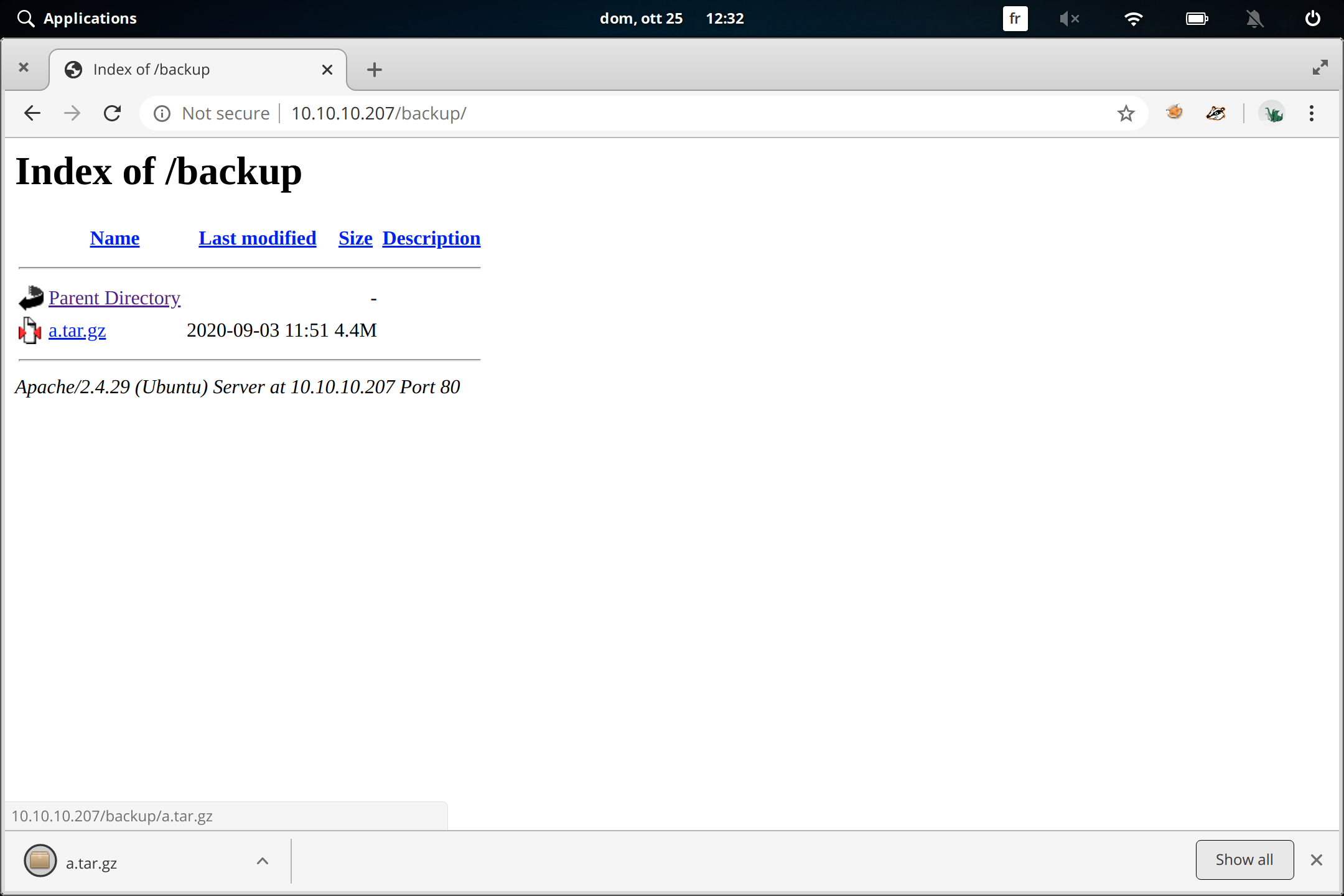Bookmark this page with the star

pos(1125,113)
